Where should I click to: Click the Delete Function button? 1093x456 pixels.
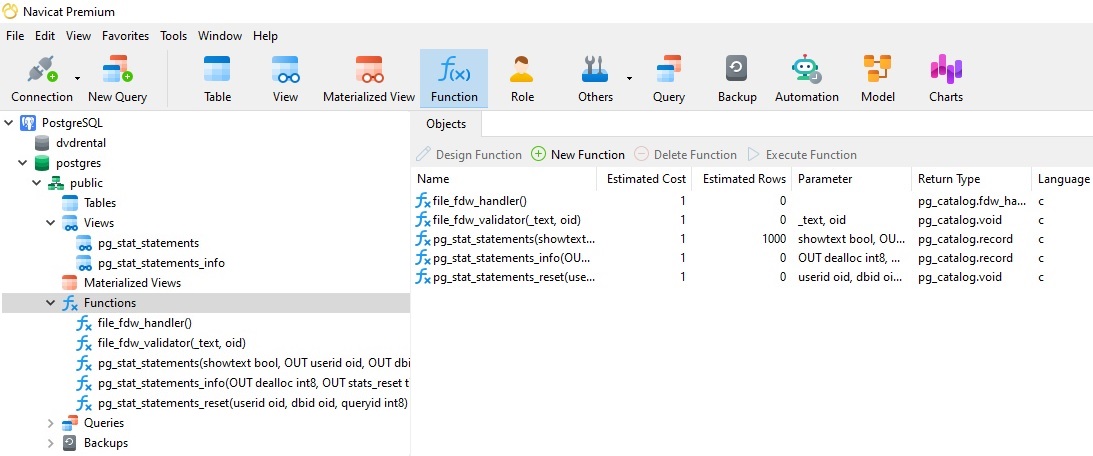tap(685, 155)
